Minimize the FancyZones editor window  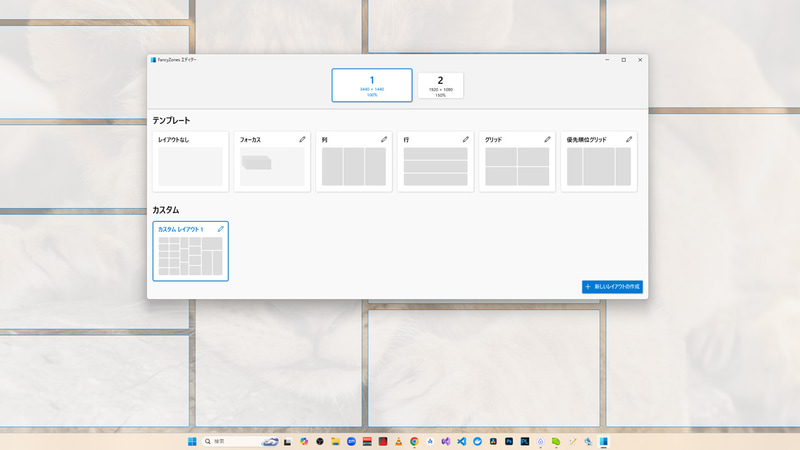coord(607,60)
